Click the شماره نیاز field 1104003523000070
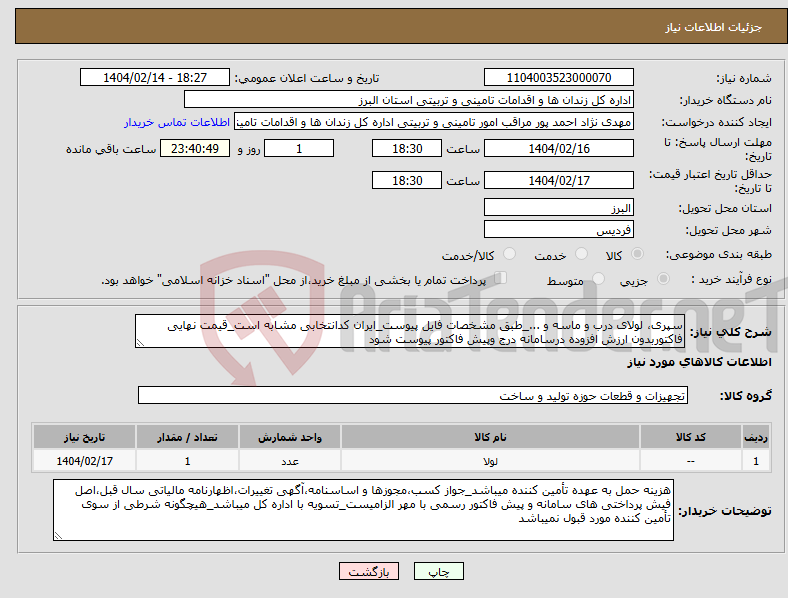 coord(558,77)
